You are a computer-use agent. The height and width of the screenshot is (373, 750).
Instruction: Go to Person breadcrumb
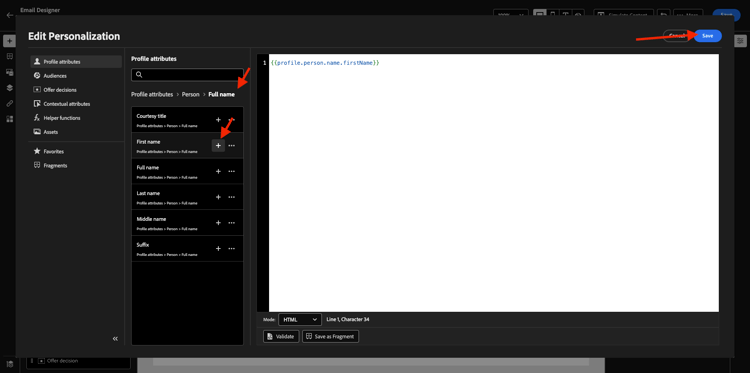tap(190, 95)
